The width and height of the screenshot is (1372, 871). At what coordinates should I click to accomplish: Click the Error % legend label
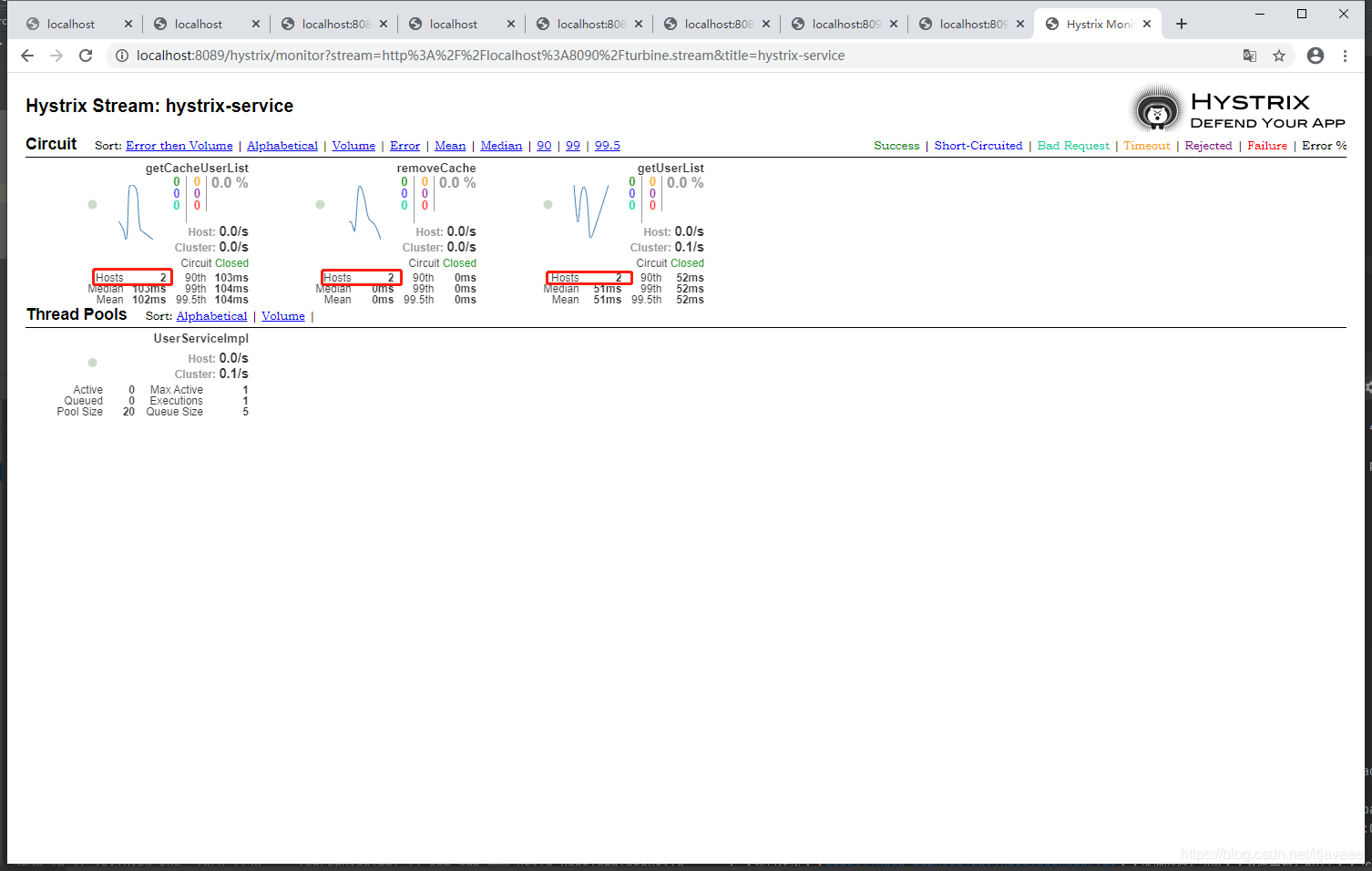tap(1324, 146)
